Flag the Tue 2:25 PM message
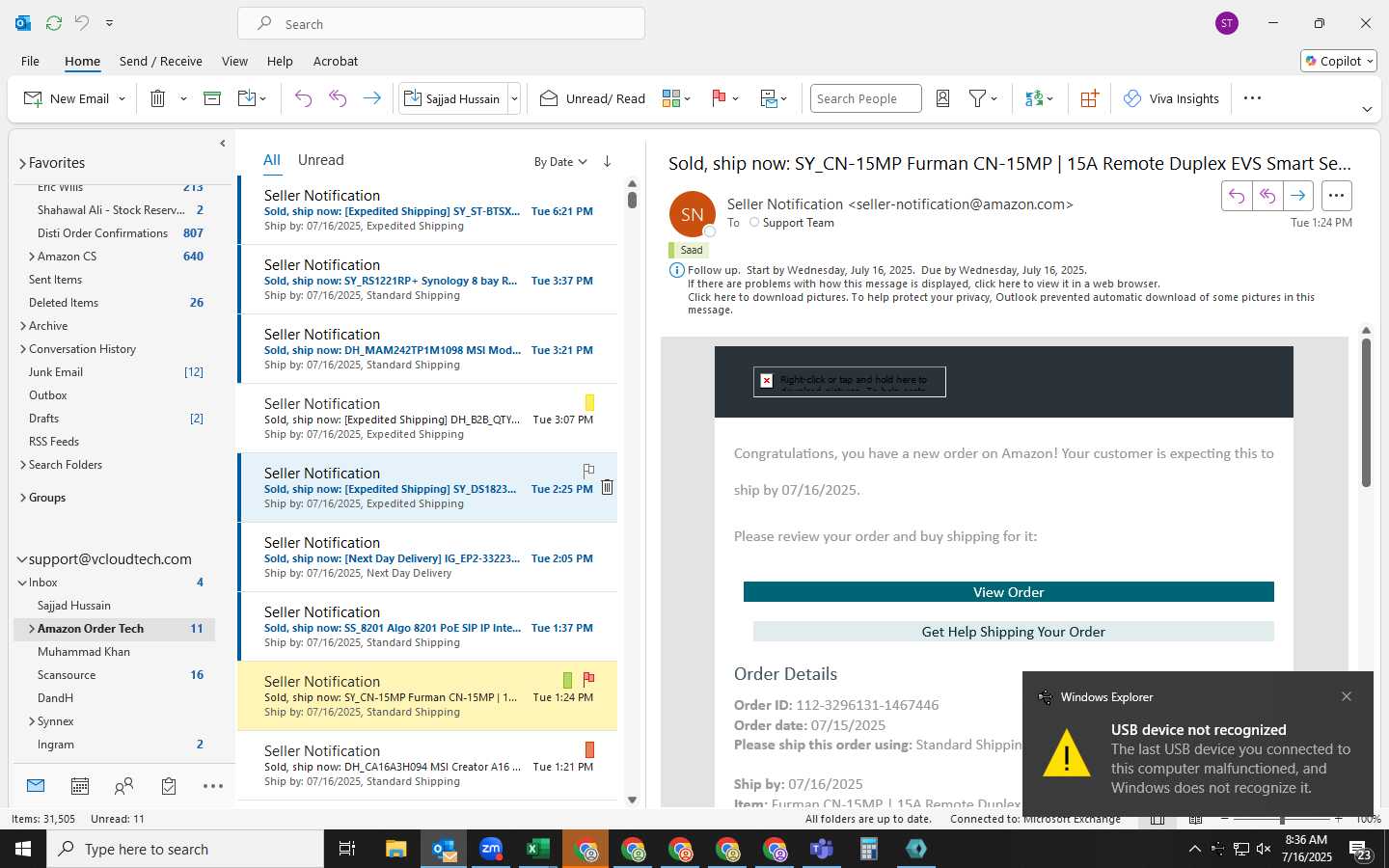Viewport: 1389px width, 868px height. 588,471
